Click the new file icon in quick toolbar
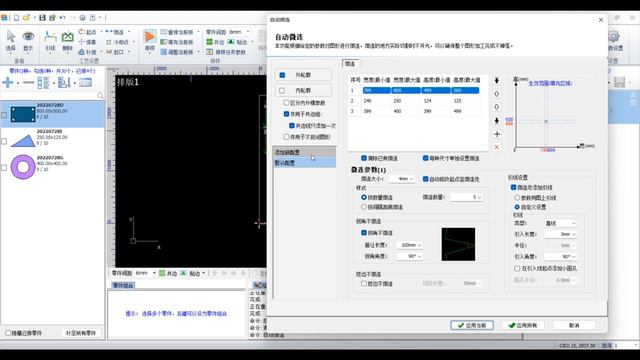Viewport: 640px width, 360px height. 16,18
